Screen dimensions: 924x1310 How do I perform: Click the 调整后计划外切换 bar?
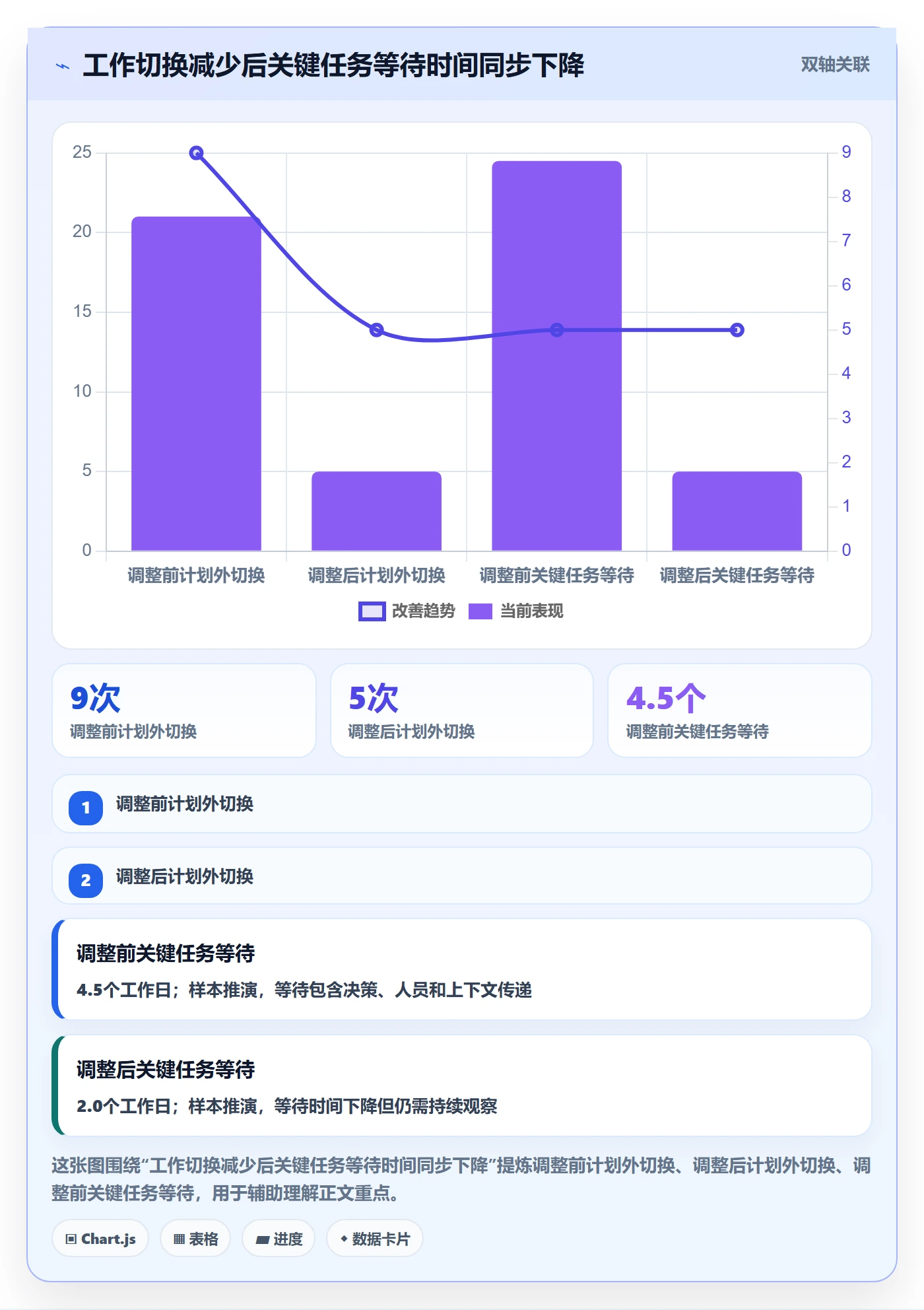pos(376,511)
